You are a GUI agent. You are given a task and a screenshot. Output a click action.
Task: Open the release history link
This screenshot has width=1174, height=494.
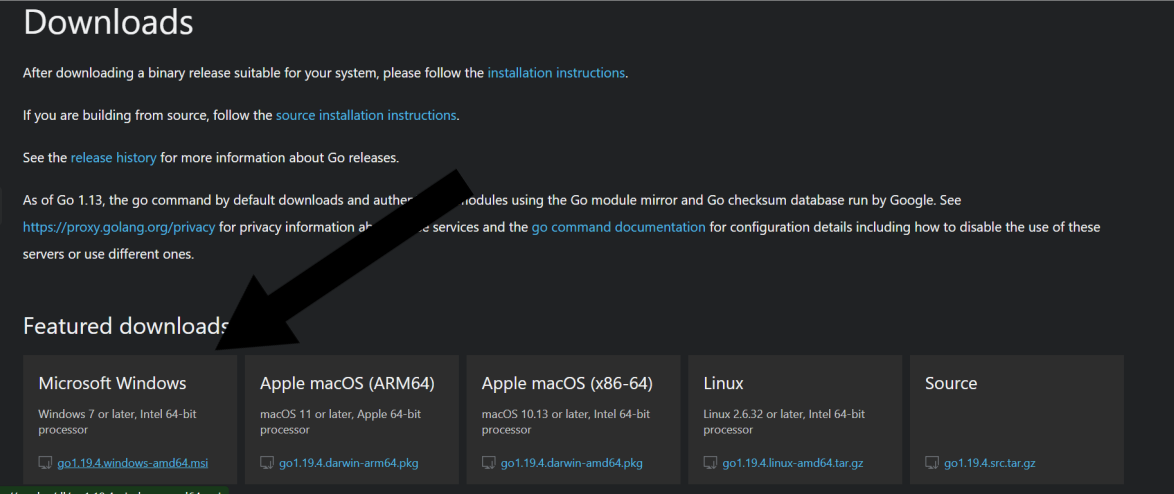[x=114, y=158]
